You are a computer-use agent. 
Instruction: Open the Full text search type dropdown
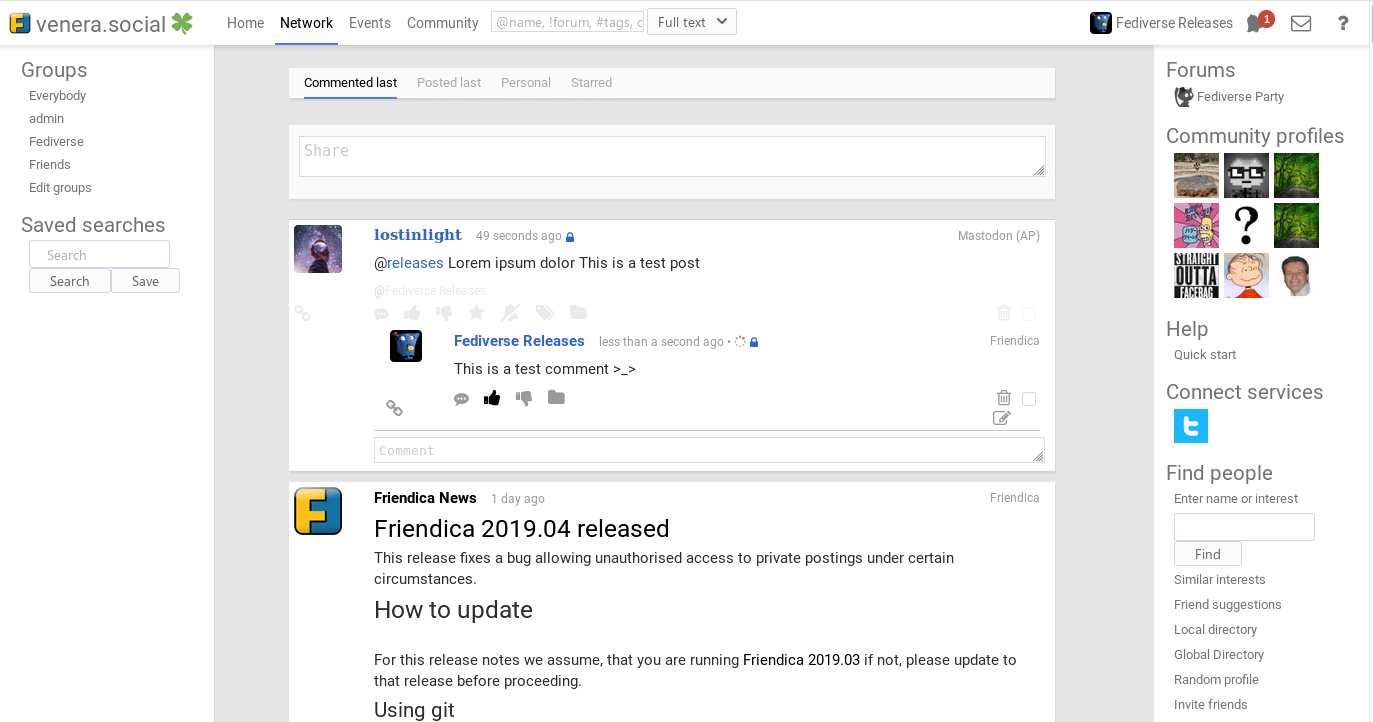click(692, 22)
